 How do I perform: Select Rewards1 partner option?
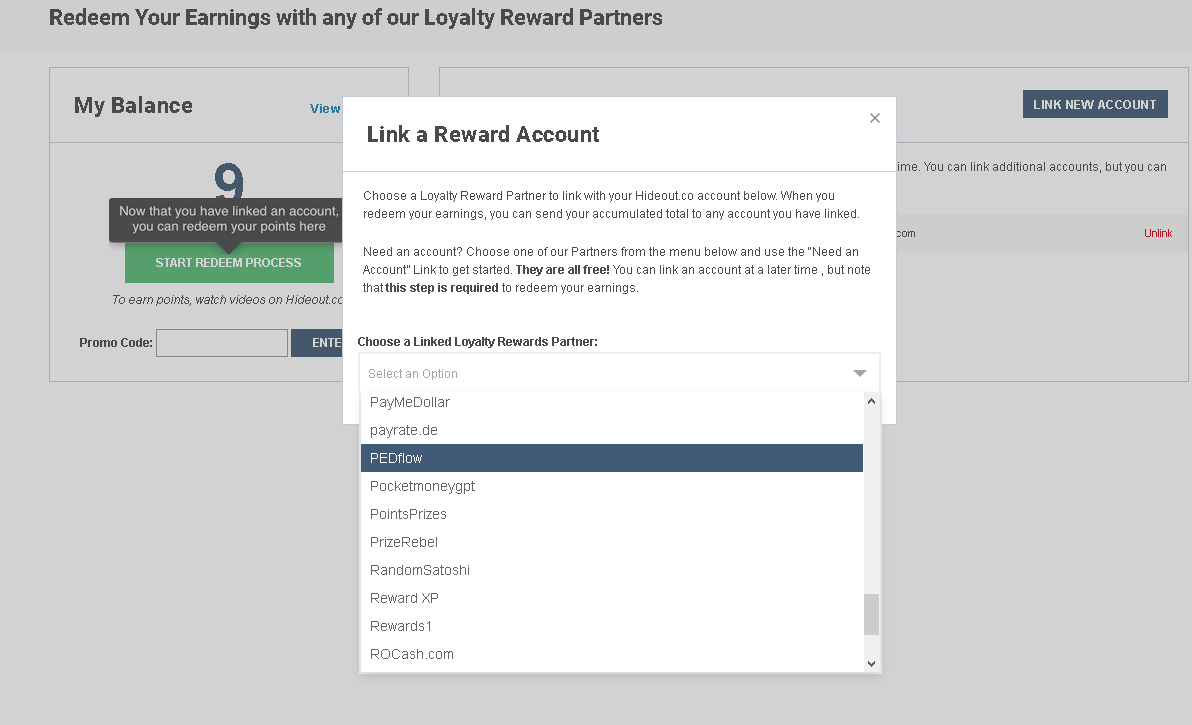click(x=401, y=626)
